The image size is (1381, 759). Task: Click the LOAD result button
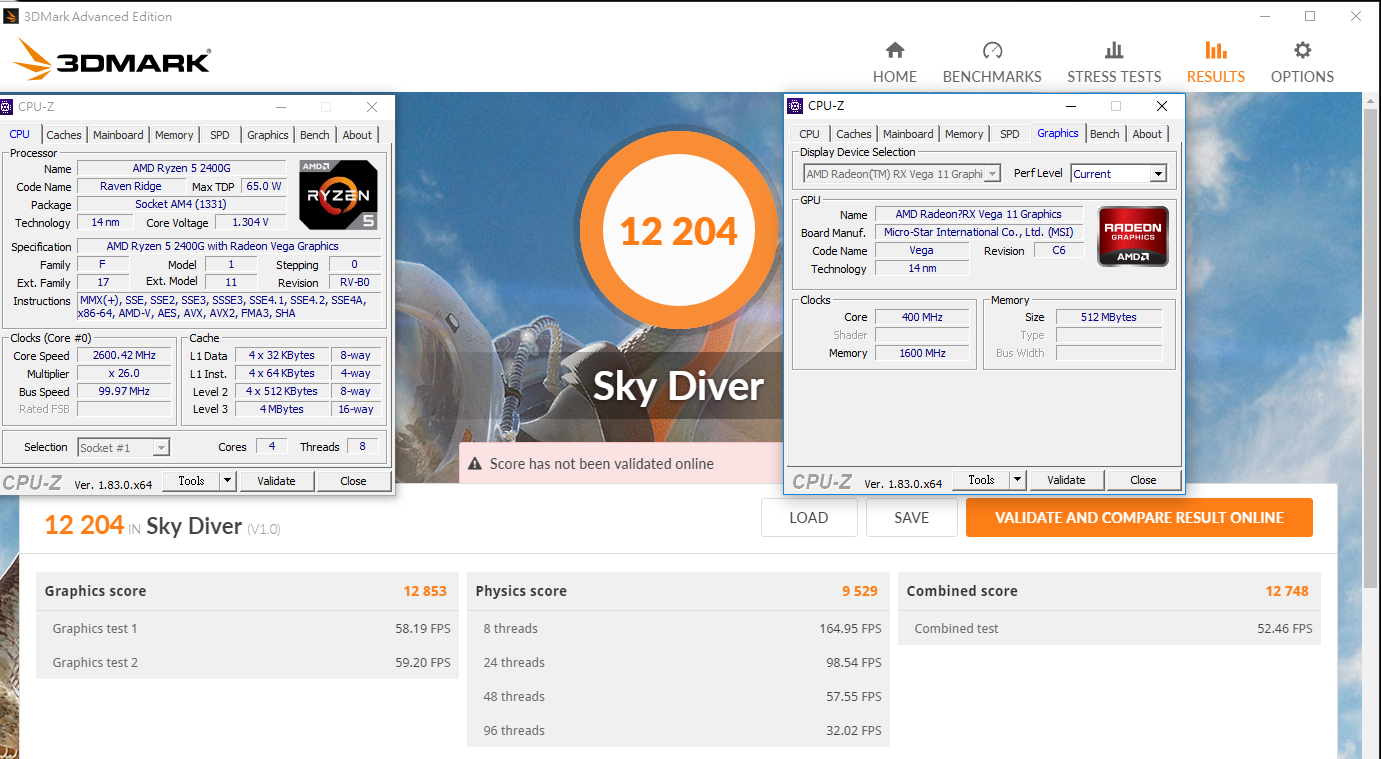click(x=809, y=518)
